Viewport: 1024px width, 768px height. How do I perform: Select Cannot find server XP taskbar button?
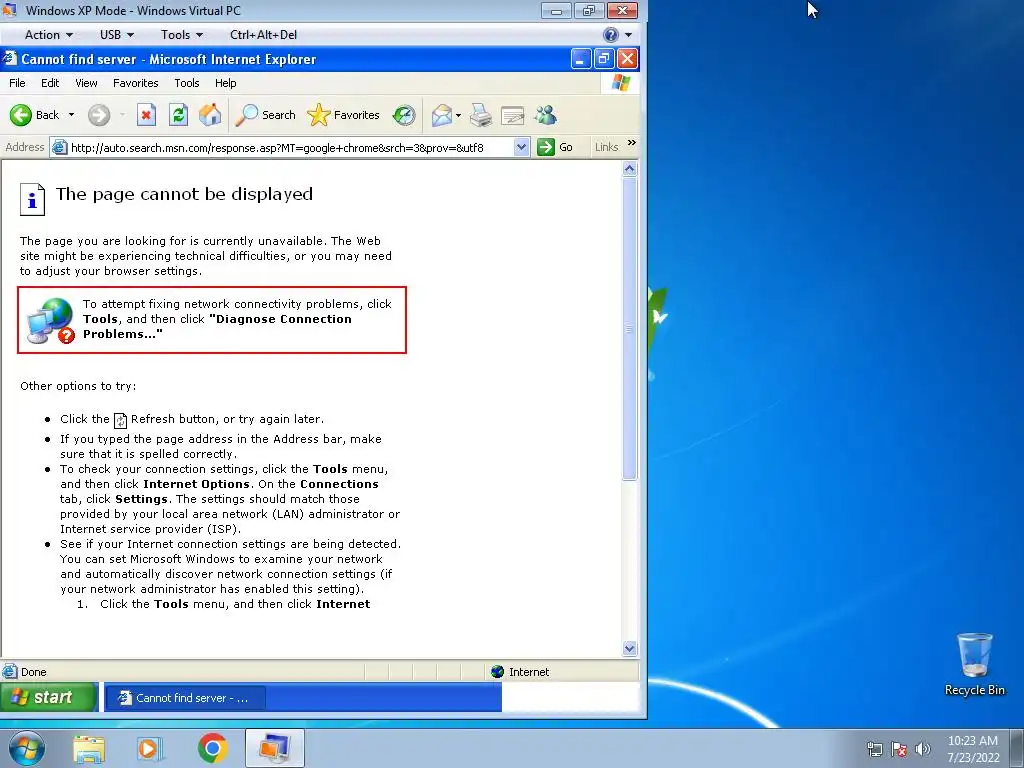pos(185,698)
